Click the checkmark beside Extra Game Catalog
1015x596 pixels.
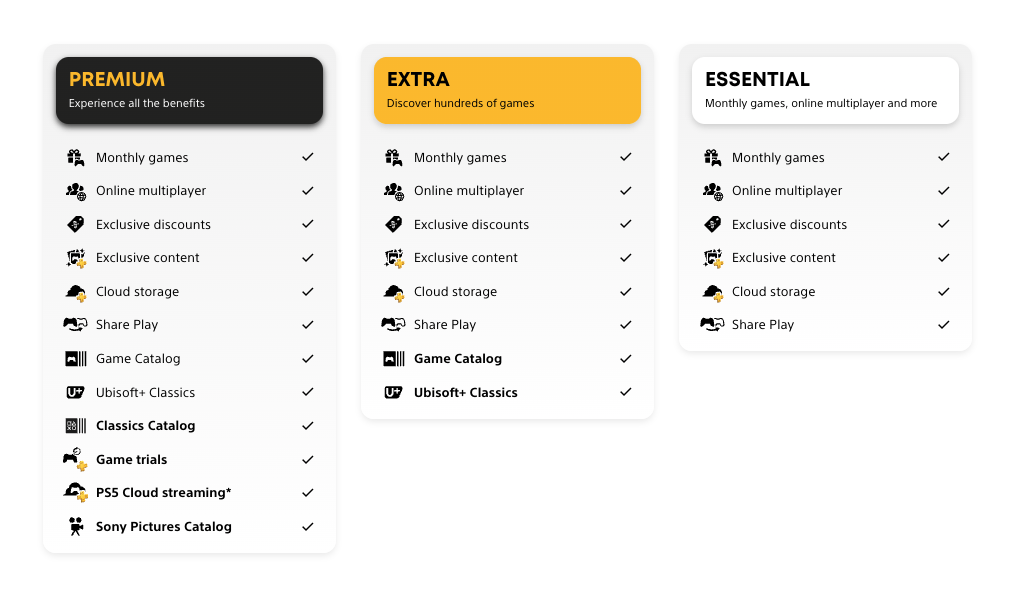tap(626, 359)
